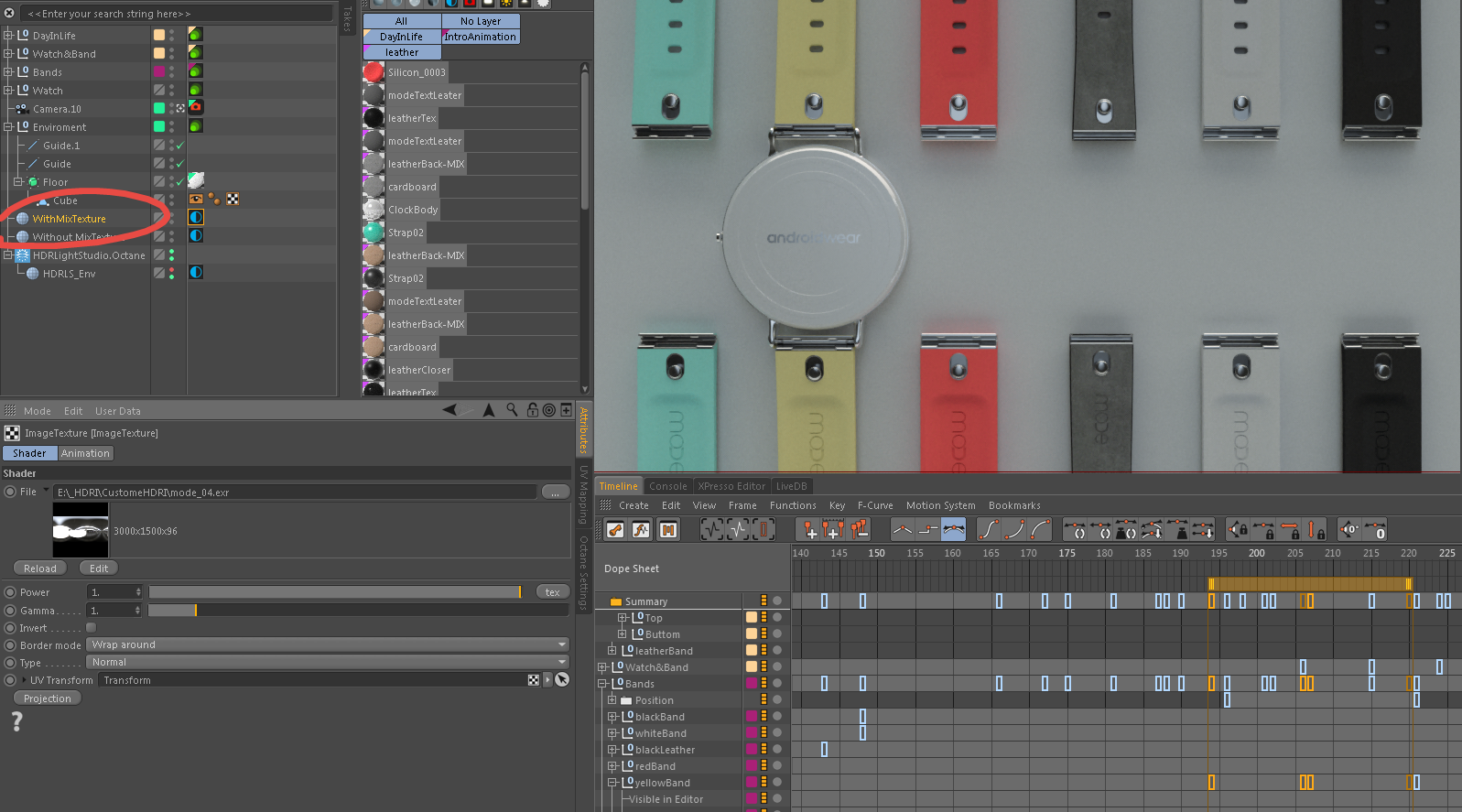Viewport: 1462px width, 812px height.
Task: Expand the Watch&Band object in the tree
Action: pyautogui.click(x=8, y=54)
